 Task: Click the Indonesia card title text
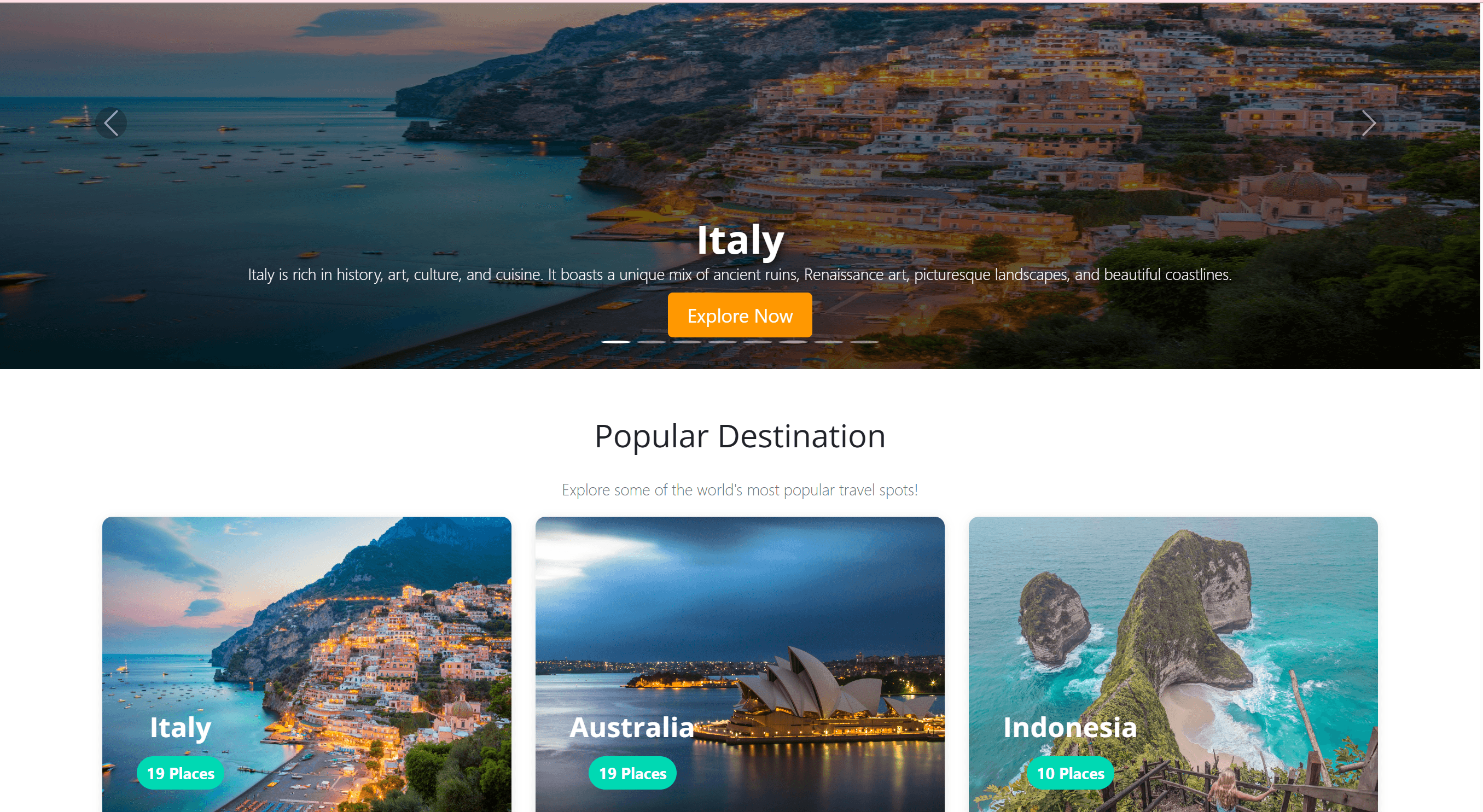coord(1070,727)
